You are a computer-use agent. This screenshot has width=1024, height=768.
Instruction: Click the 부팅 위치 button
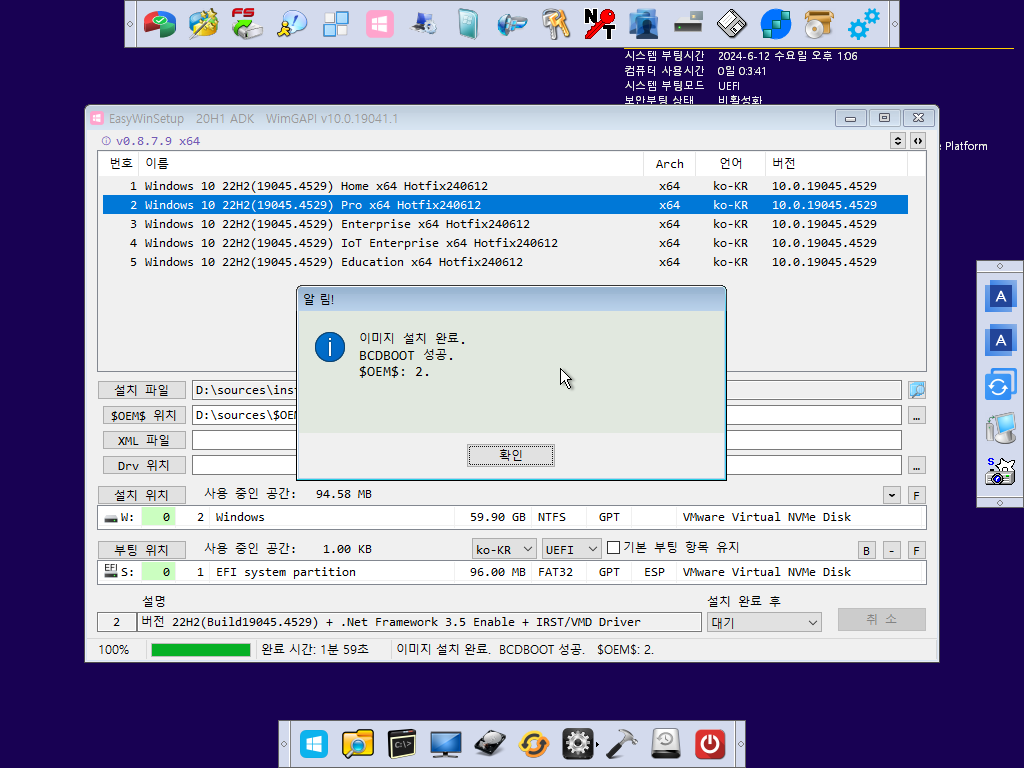[x=142, y=550]
